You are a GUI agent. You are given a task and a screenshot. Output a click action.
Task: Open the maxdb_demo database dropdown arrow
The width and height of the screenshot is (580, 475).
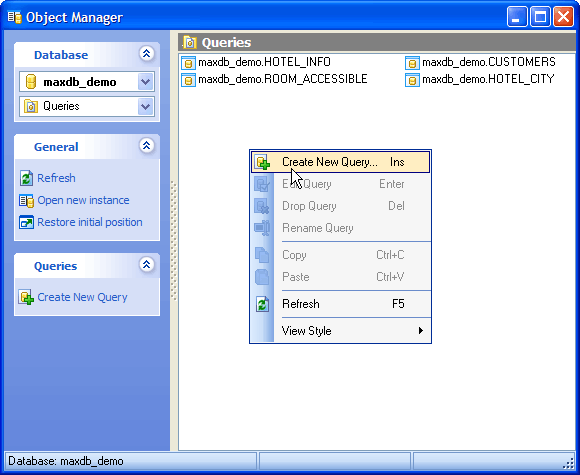pyautogui.click(x=145, y=82)
